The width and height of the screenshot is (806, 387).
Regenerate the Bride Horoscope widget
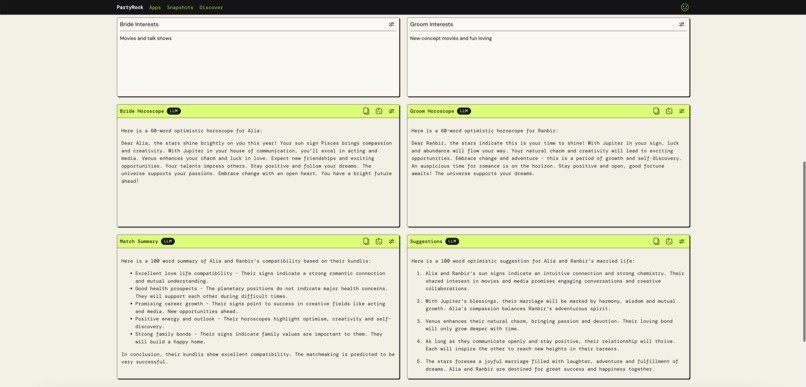[x=379, y=111]
